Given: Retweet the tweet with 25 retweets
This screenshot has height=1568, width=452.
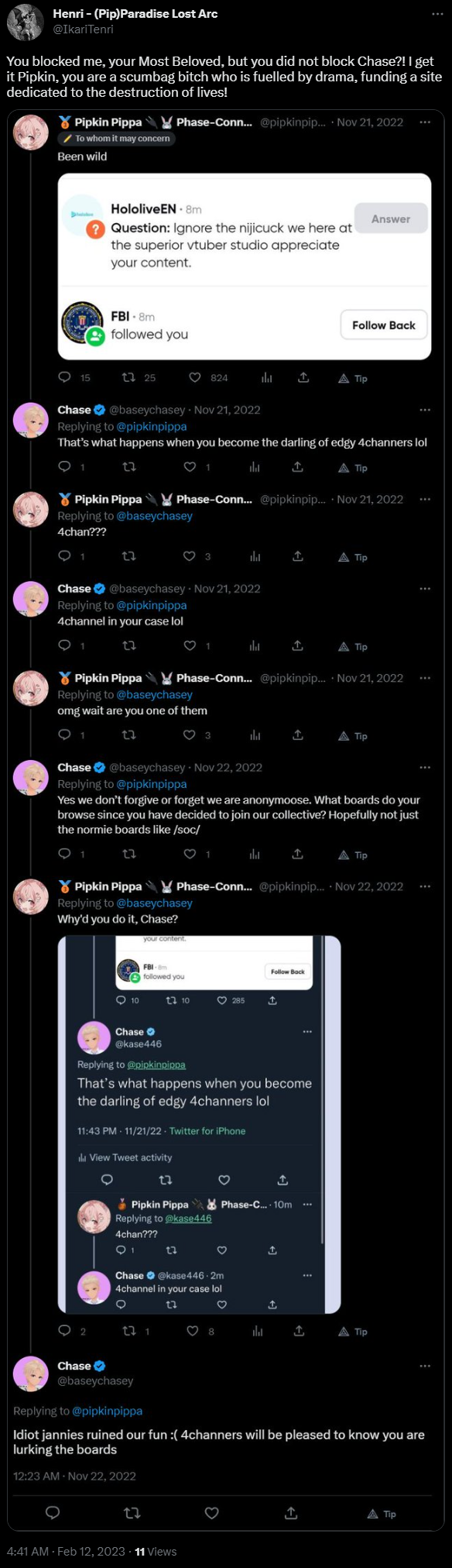Looking at the screenshot, I should [x=129, y=377].
